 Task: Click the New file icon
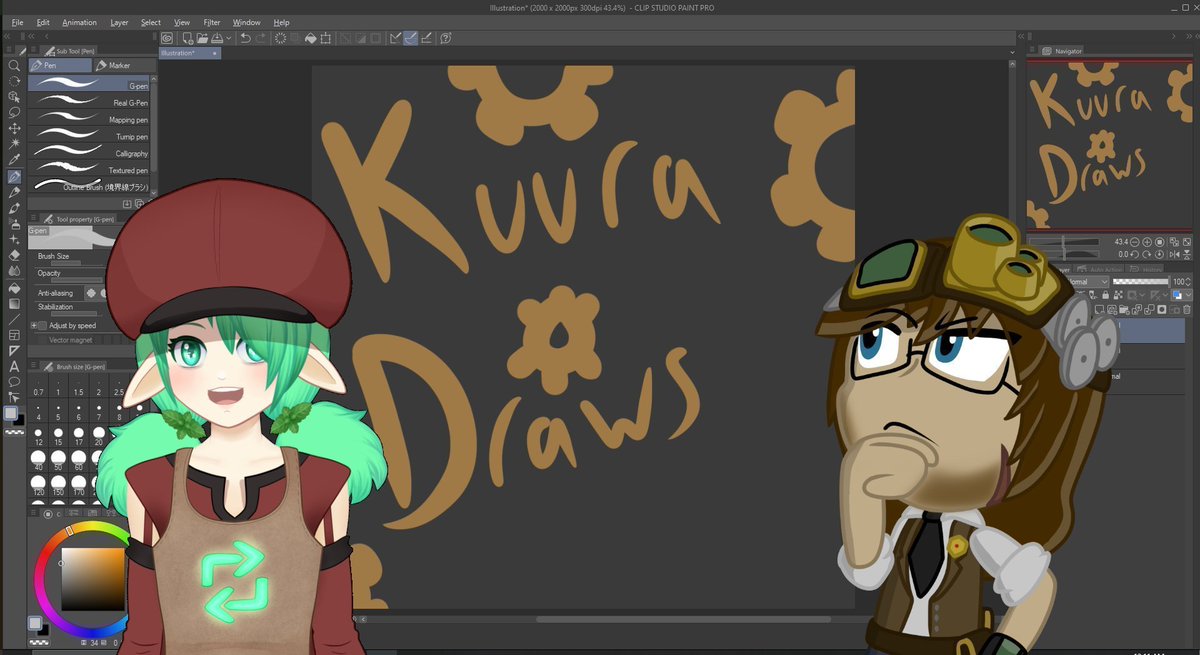pyautogui.click(x=187, y=38)
